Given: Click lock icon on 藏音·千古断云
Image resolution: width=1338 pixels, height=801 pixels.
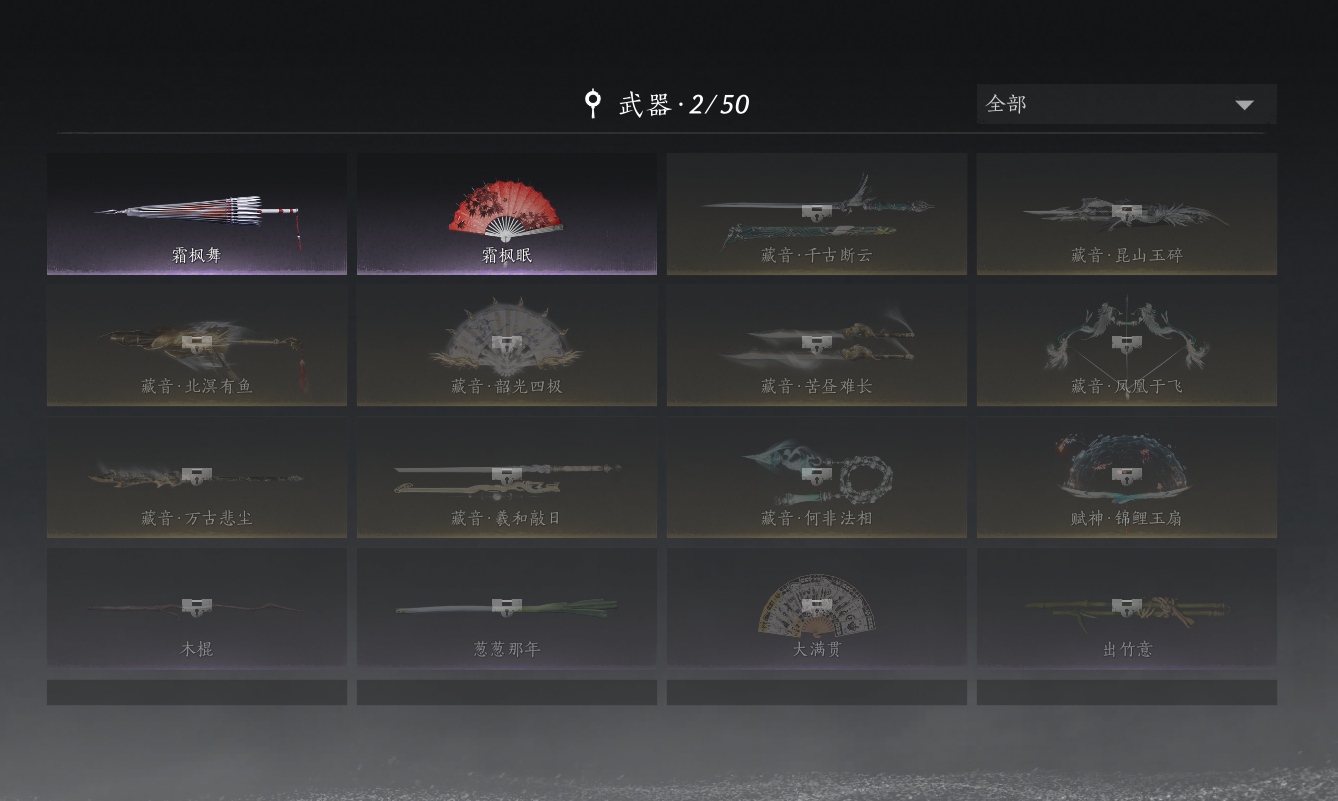Looking at the screenshot, I should (x=817, y=212).
